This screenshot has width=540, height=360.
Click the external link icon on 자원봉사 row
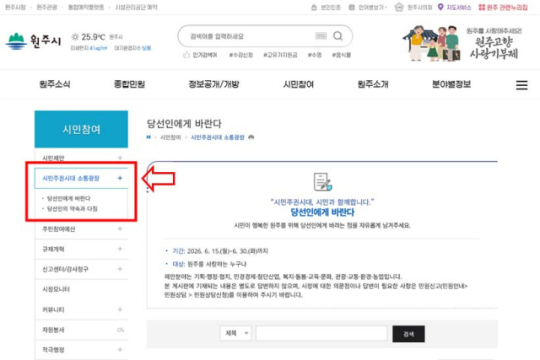(120, 330)
